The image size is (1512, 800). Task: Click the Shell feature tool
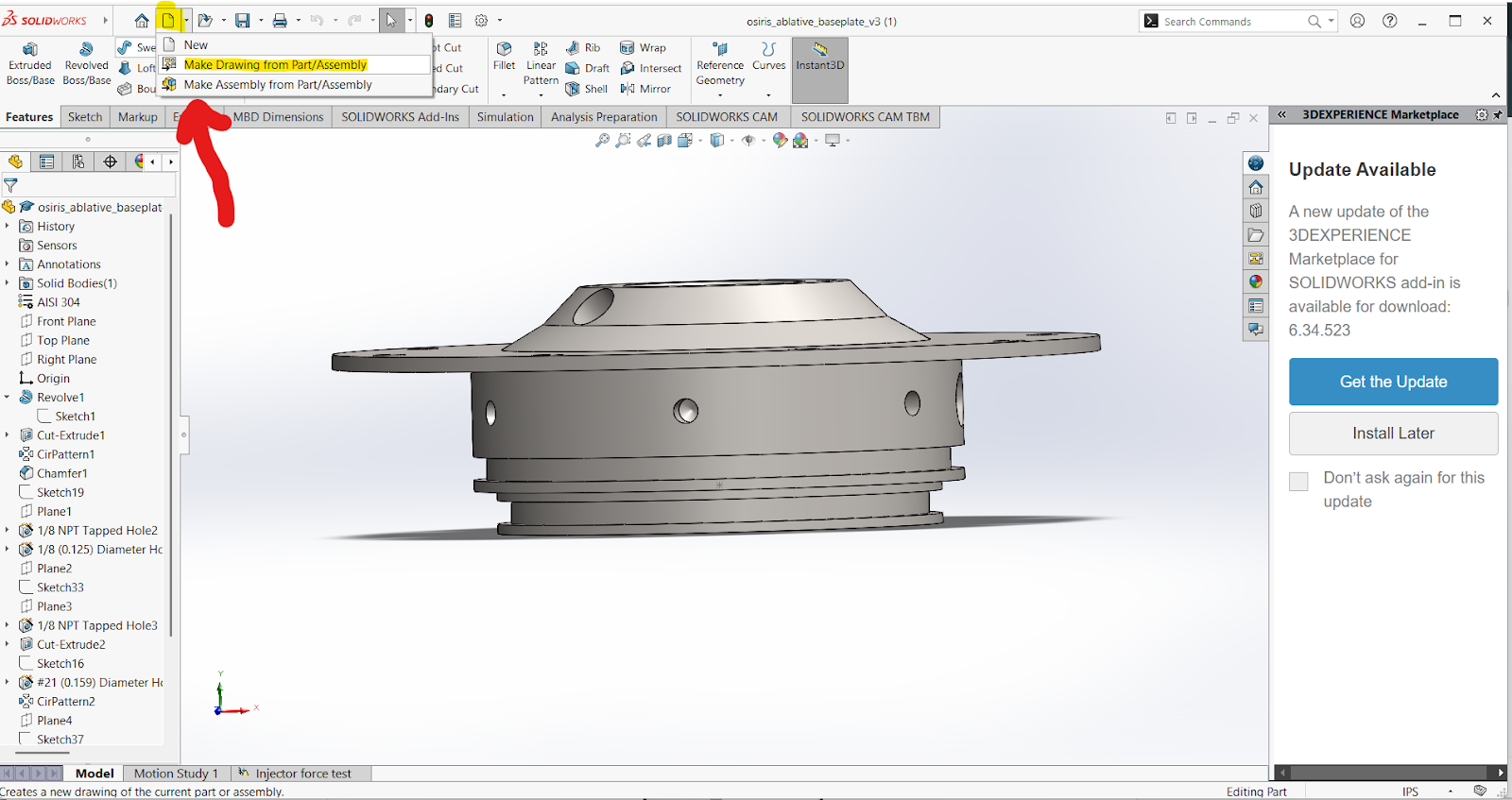(x=573, y=89)
